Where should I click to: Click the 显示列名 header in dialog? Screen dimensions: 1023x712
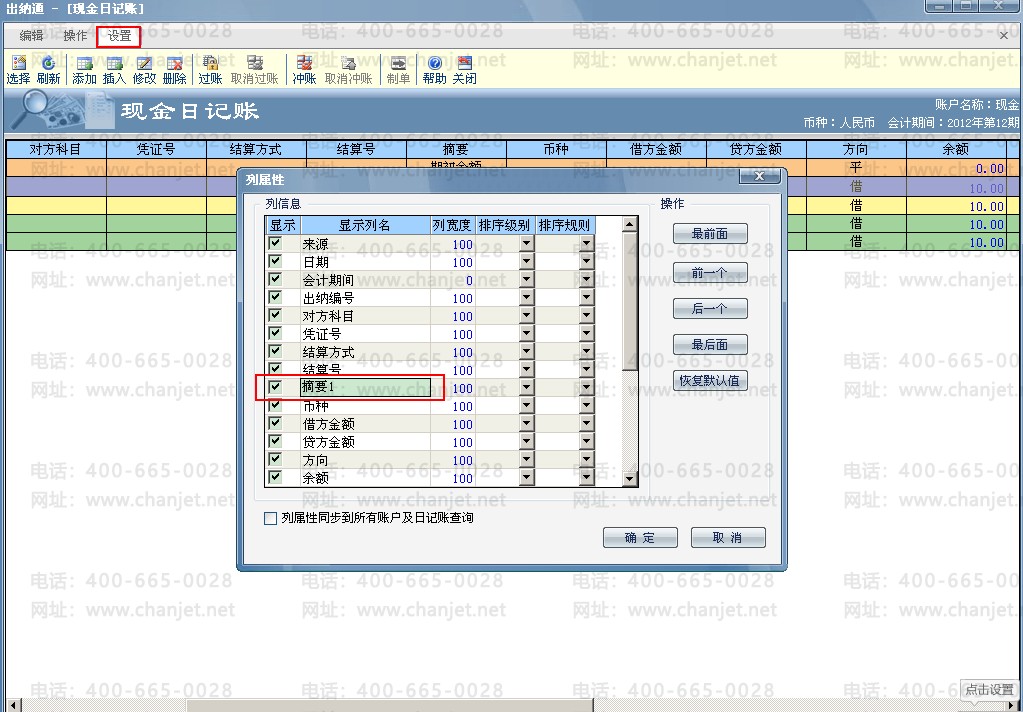point(365,226)
